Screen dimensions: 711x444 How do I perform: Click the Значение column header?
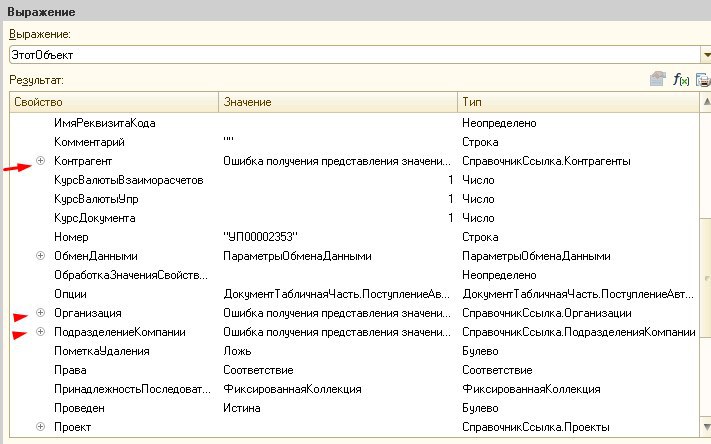(x=338, y=102)
